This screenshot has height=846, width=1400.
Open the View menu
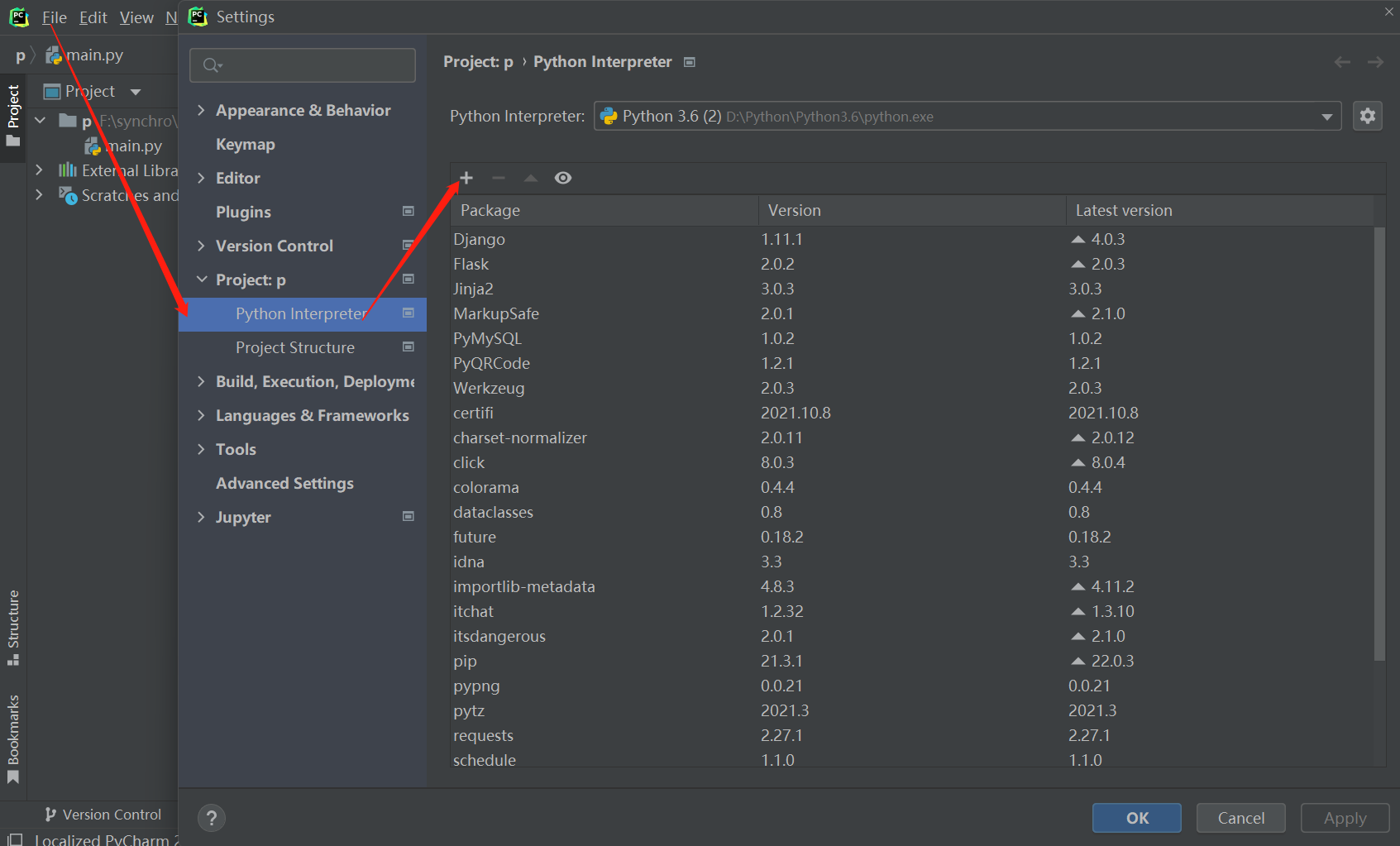[136, 17]
